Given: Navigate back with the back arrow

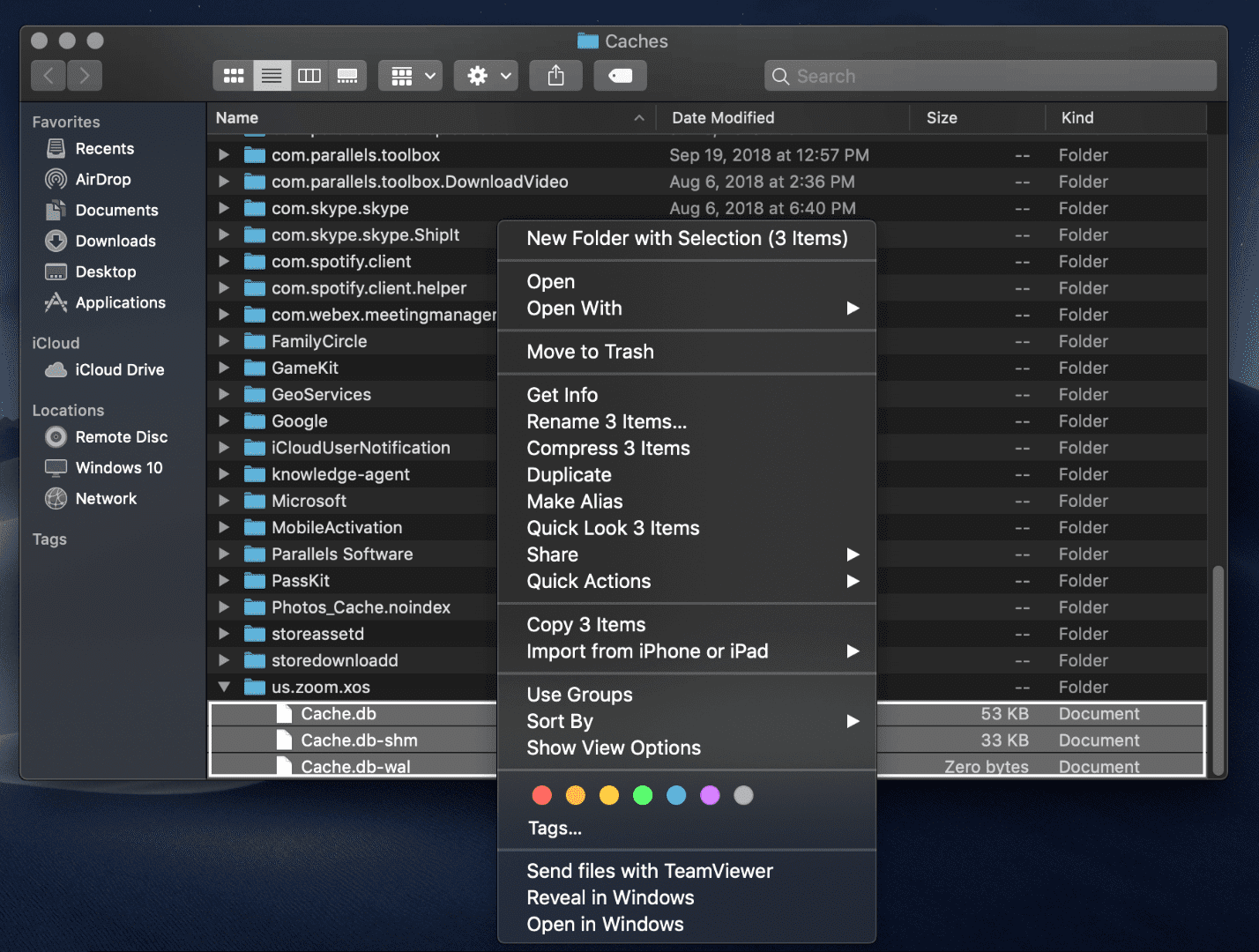Looking at the screenshot, I should (48, 76).
